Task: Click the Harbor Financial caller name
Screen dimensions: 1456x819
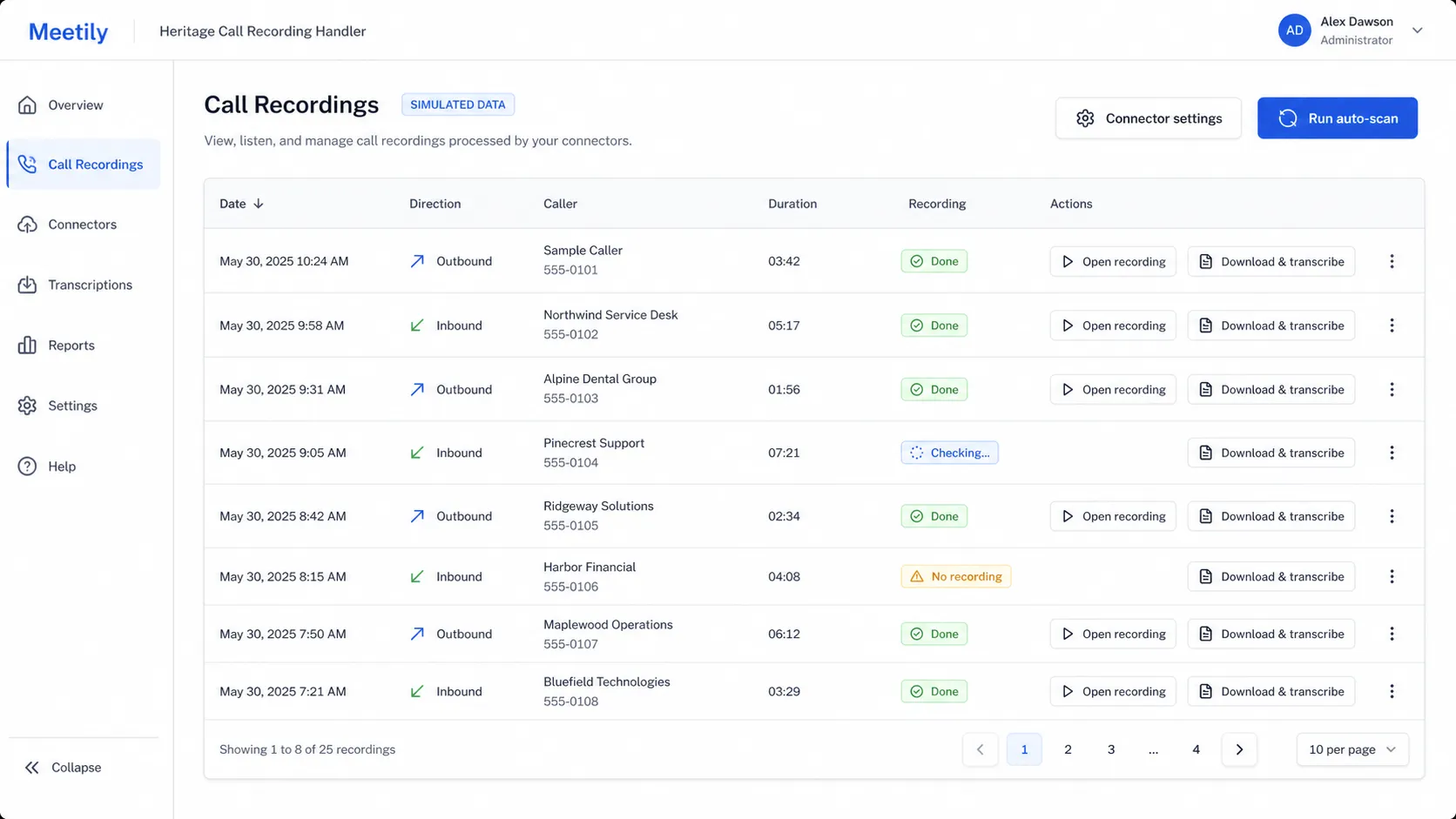Action: (x=590, y=567)
